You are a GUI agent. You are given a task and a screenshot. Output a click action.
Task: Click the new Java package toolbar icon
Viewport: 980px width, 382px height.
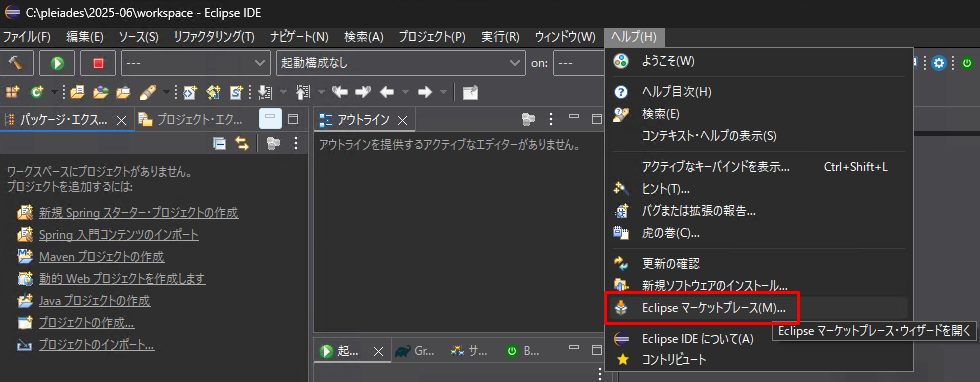pyautogui.click(x=12, y=93)
